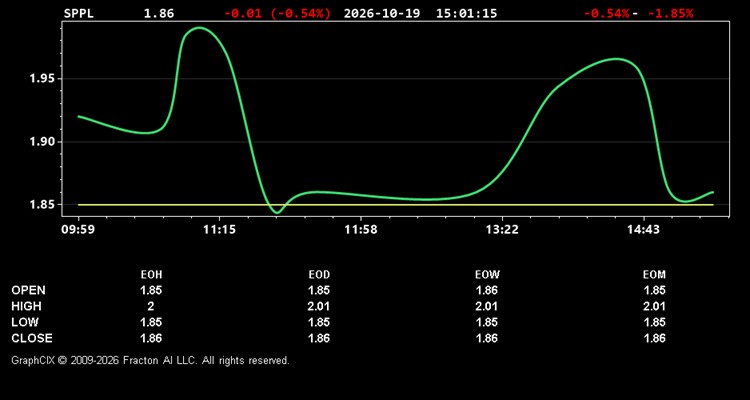Click the timestamp 15:01:15
750x400 pixels.
point(466,13)
